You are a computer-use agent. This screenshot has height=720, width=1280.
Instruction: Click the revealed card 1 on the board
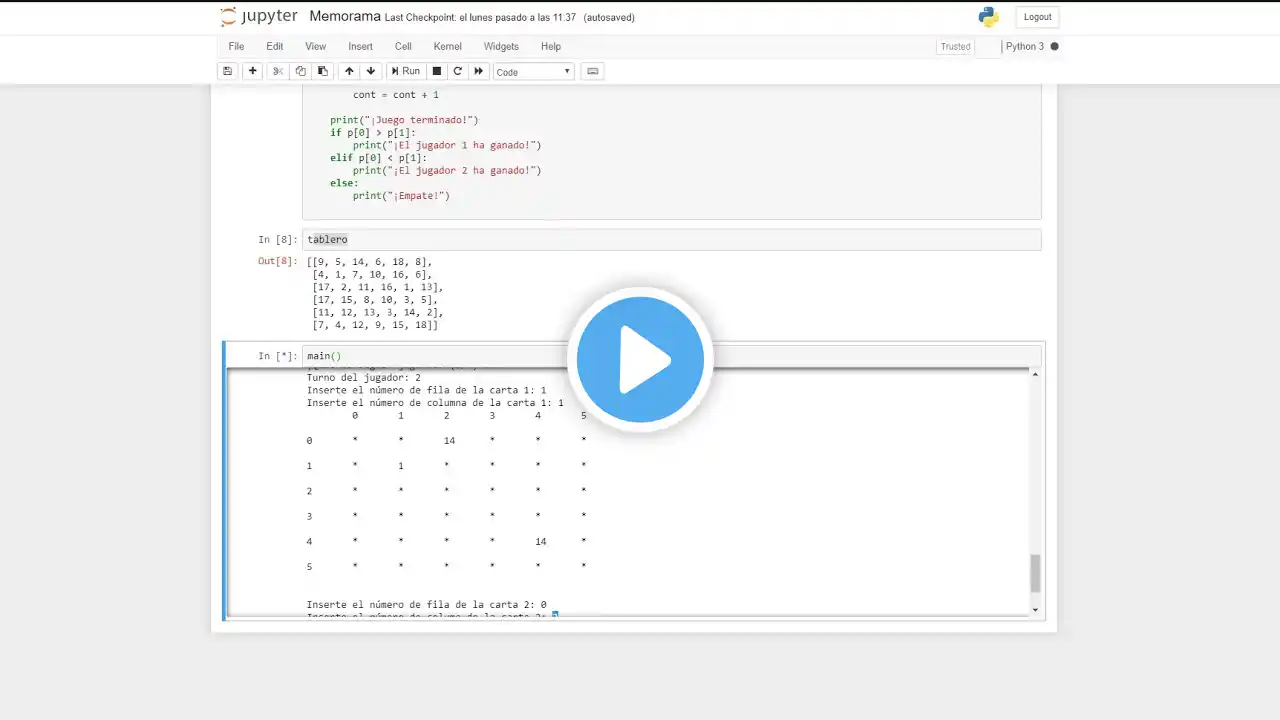pos(401,466)
